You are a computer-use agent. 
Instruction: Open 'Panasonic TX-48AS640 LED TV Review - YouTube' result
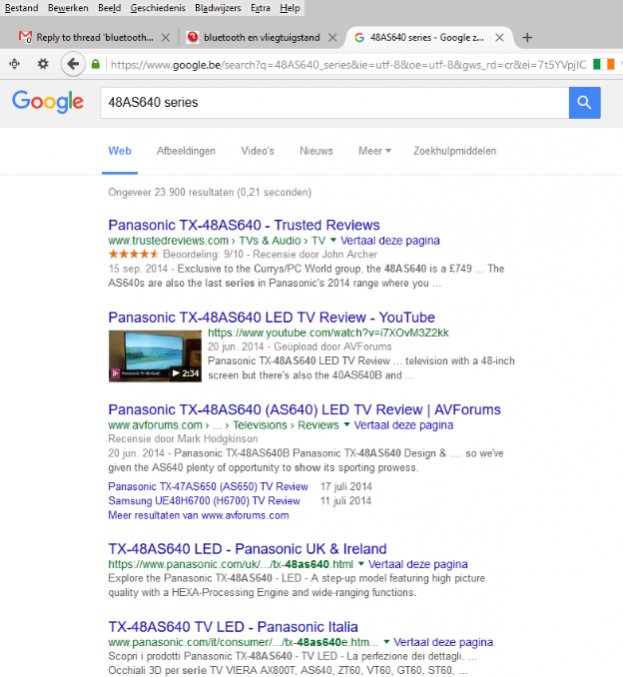(x=272, y=317)
